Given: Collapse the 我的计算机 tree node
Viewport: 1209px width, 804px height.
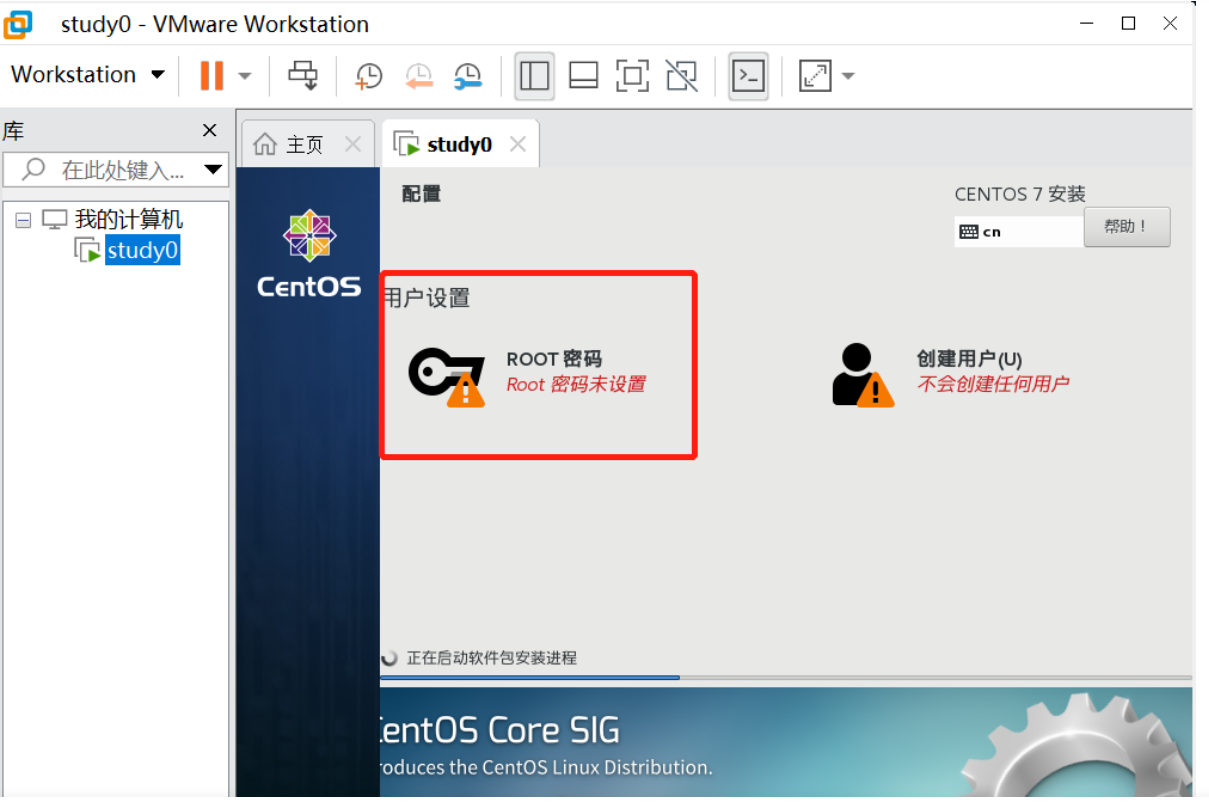Looking at the screenshot, I should [x=23, y=220].
